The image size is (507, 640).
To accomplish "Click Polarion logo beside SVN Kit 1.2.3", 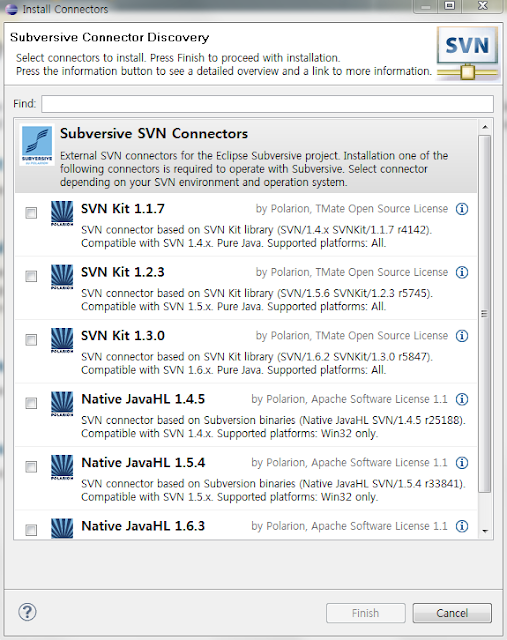I will click(x=62, y=277).
